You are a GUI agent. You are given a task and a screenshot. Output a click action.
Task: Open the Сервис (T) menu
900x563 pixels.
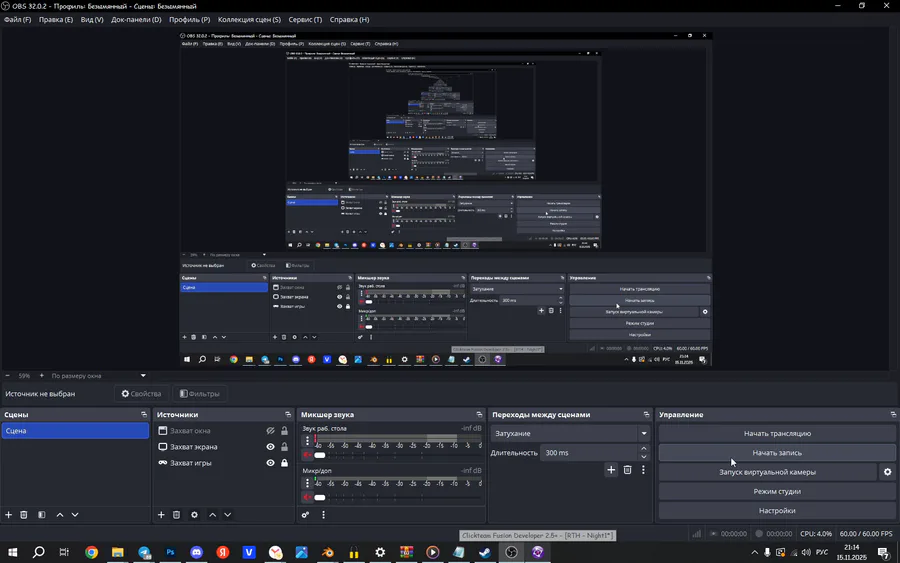click(305, 20)
